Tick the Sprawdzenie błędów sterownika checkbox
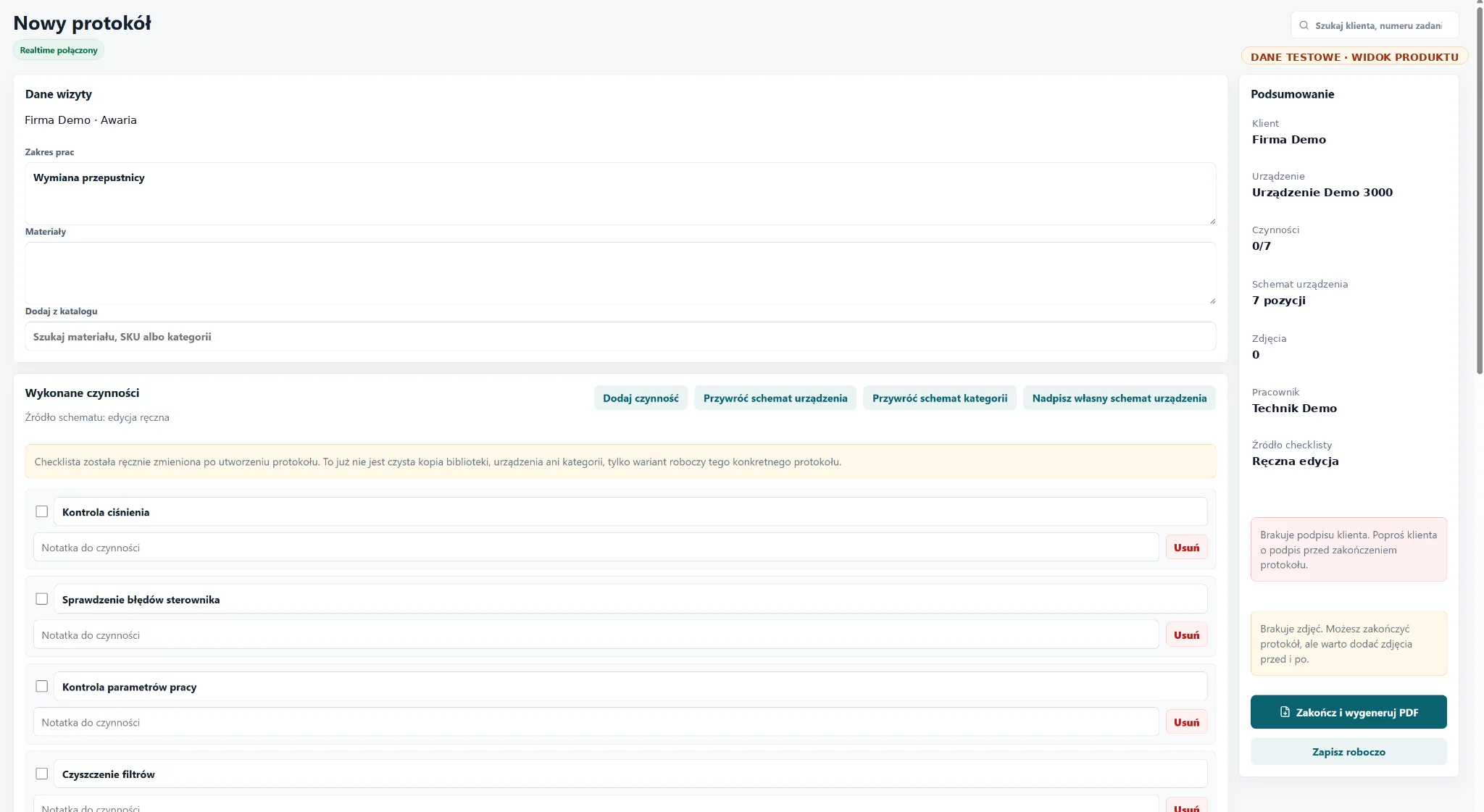 42,599
